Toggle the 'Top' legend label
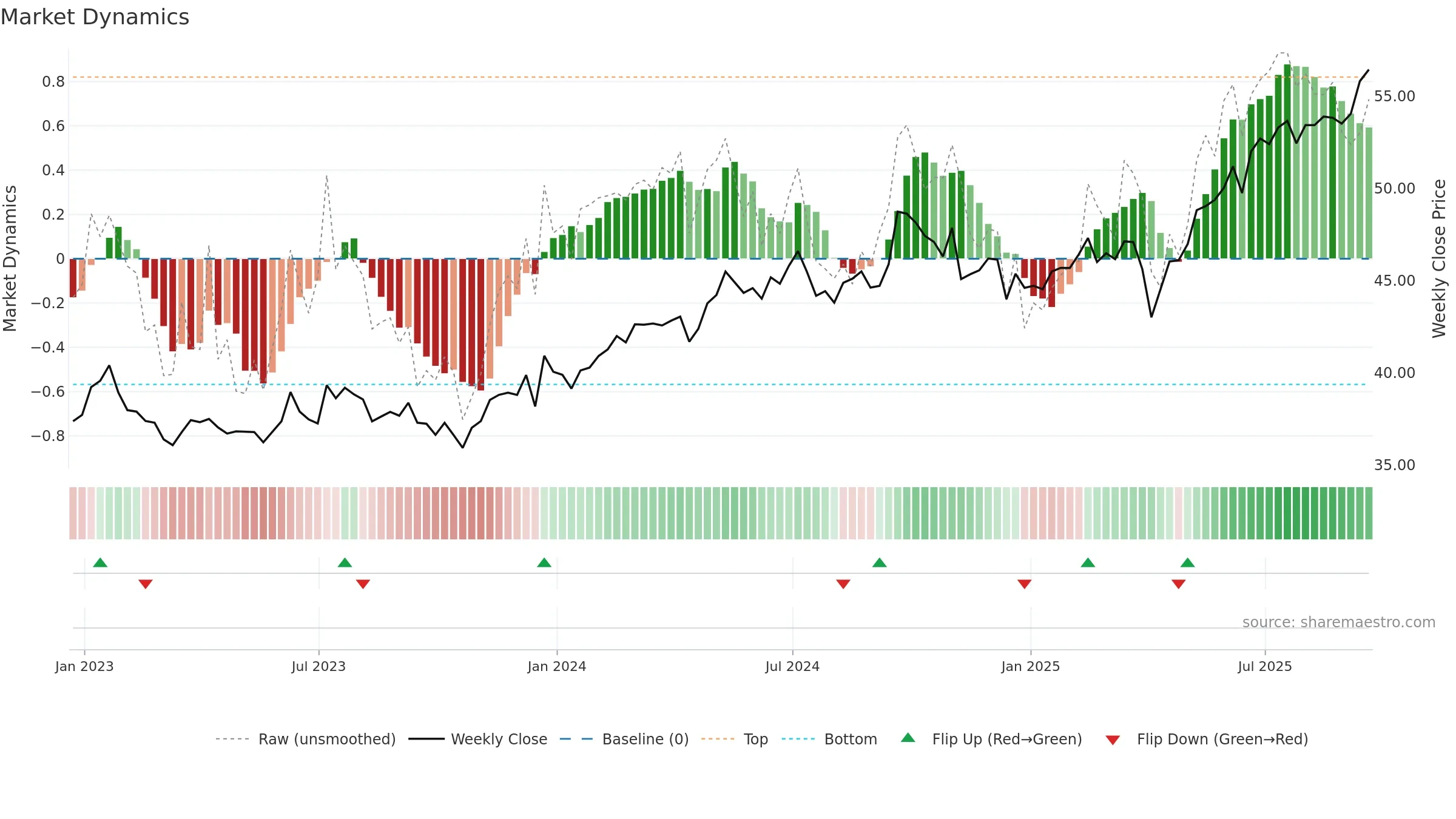 point(756,739)
